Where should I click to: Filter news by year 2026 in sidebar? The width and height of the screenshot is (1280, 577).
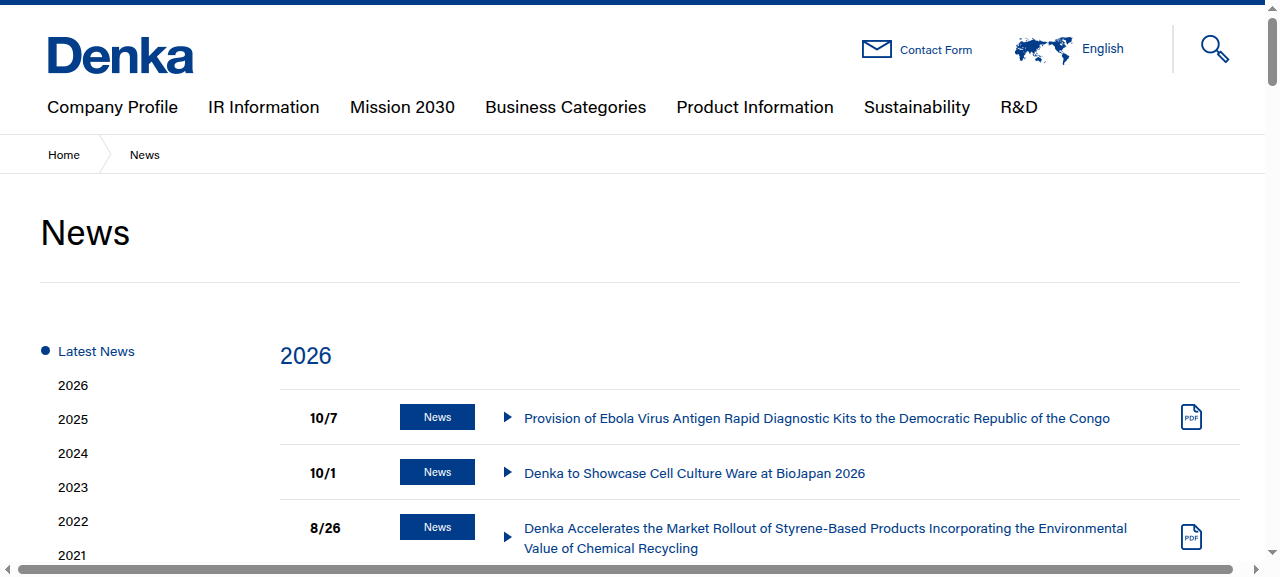point(73,385)
